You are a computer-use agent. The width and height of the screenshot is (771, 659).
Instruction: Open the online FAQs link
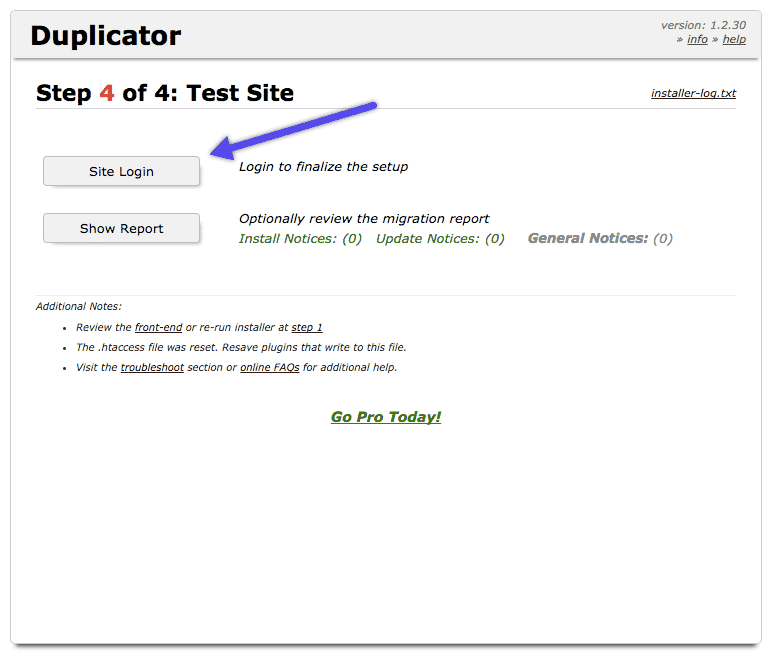coord(270,367)
